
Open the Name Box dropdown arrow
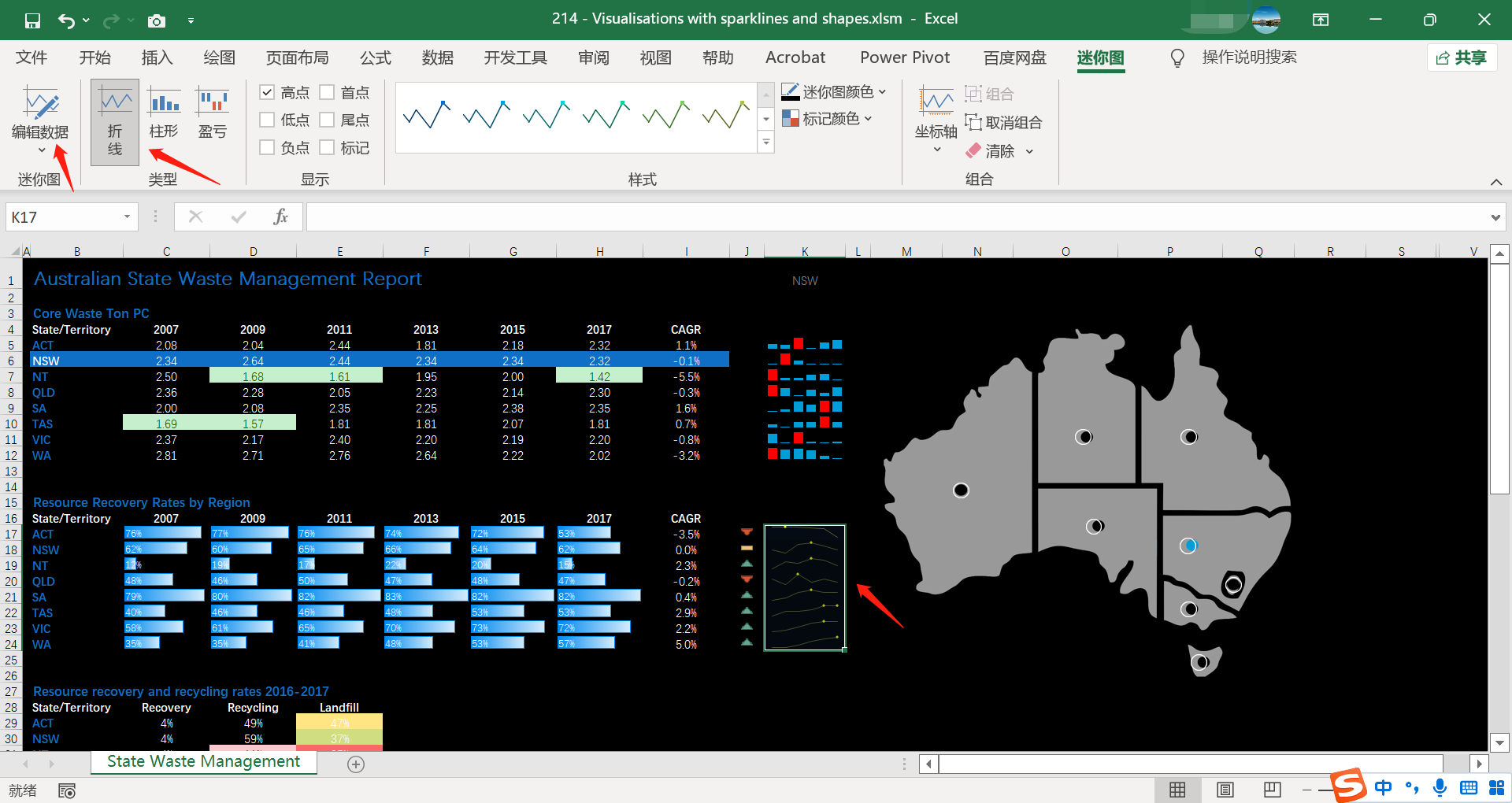point(127,217)
